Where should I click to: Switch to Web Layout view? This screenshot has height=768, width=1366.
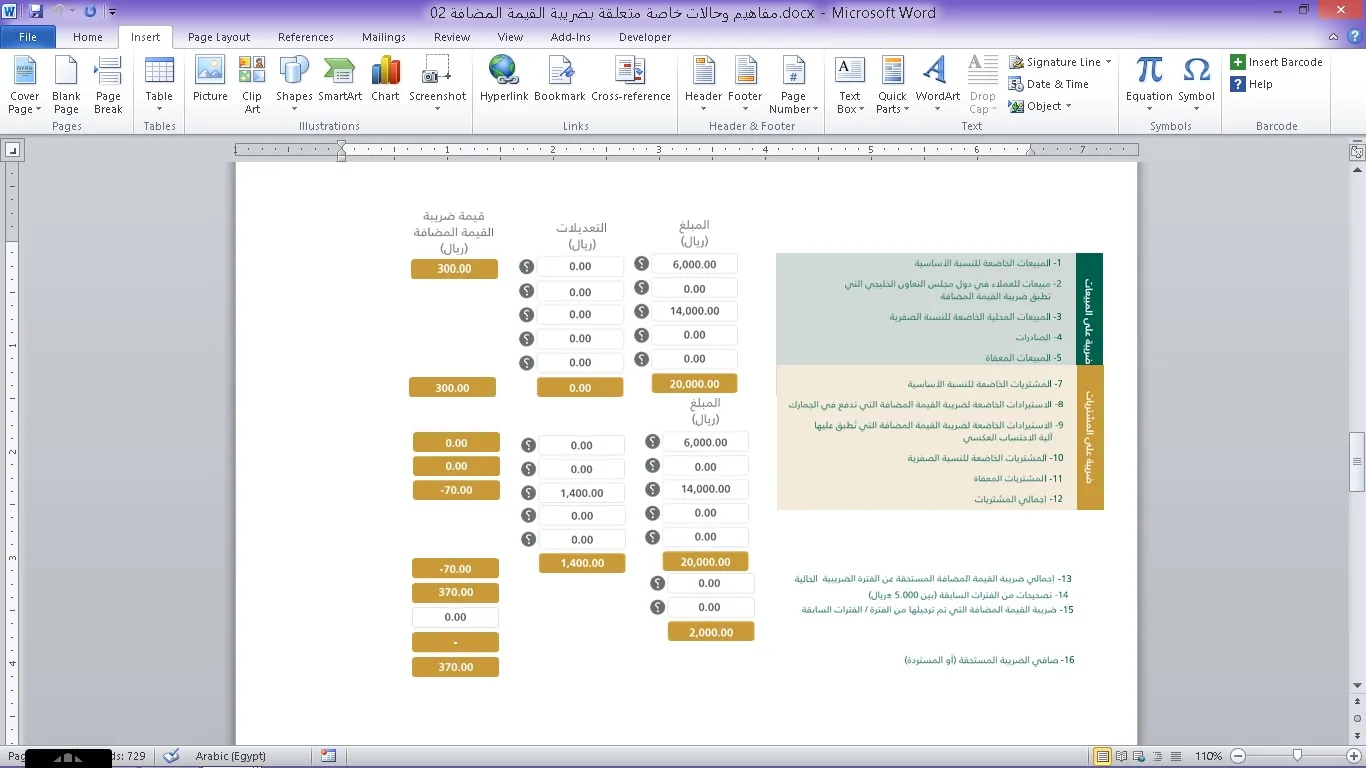click(1139, 756)
